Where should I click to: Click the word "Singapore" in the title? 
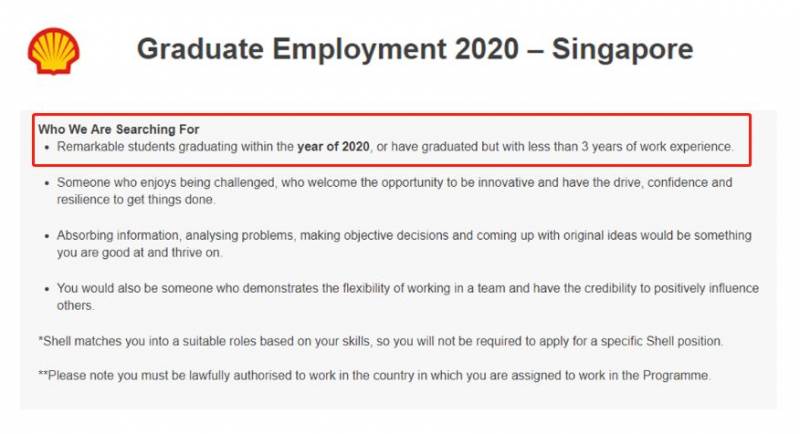coord(613,50)
